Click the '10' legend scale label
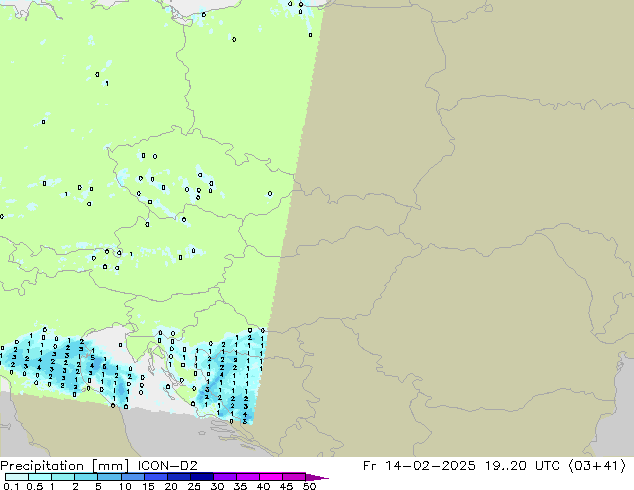 point(125,486)
